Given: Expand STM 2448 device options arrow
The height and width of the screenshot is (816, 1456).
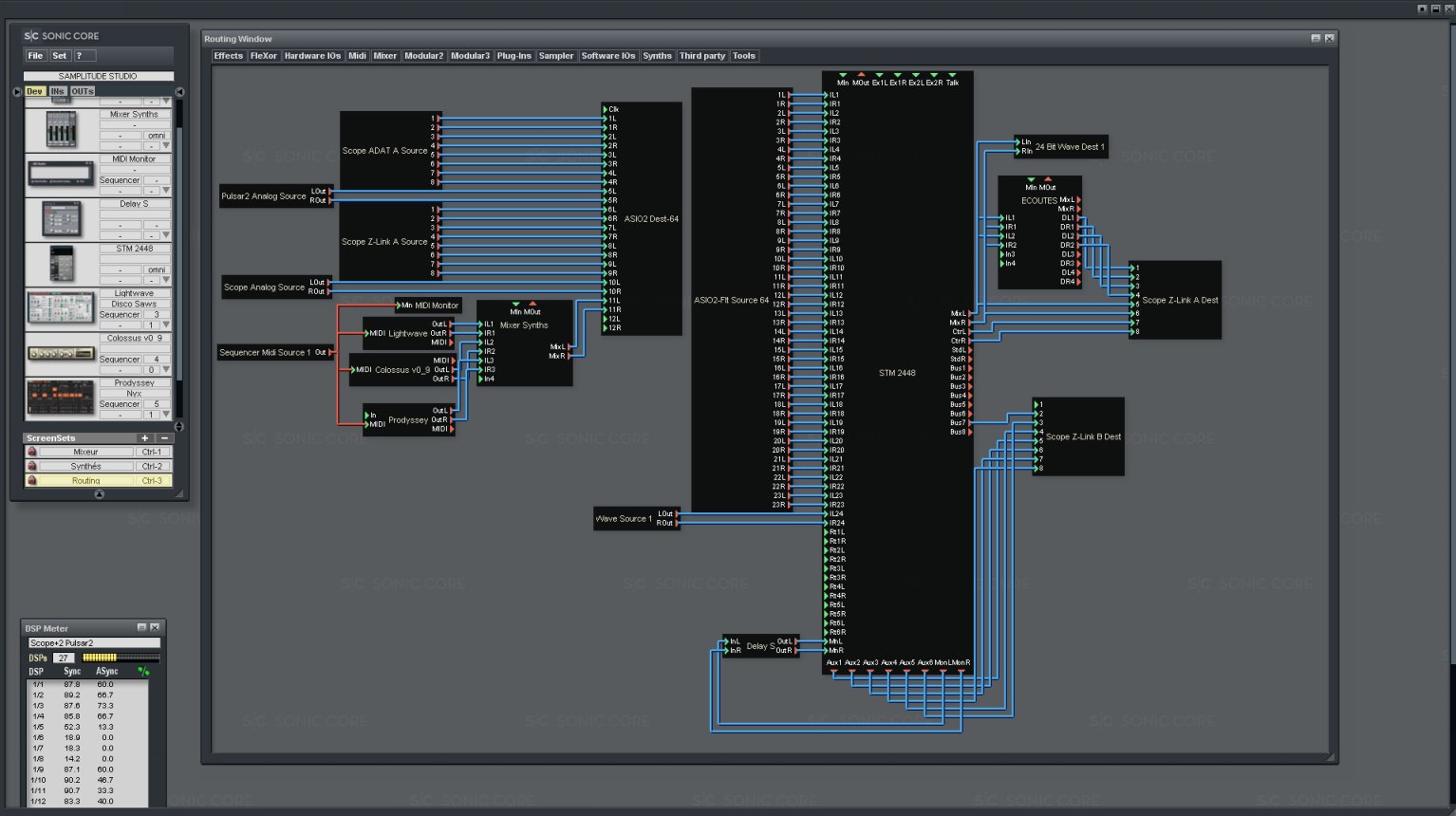Looking at the screenshot, I should tap(166, 279).
